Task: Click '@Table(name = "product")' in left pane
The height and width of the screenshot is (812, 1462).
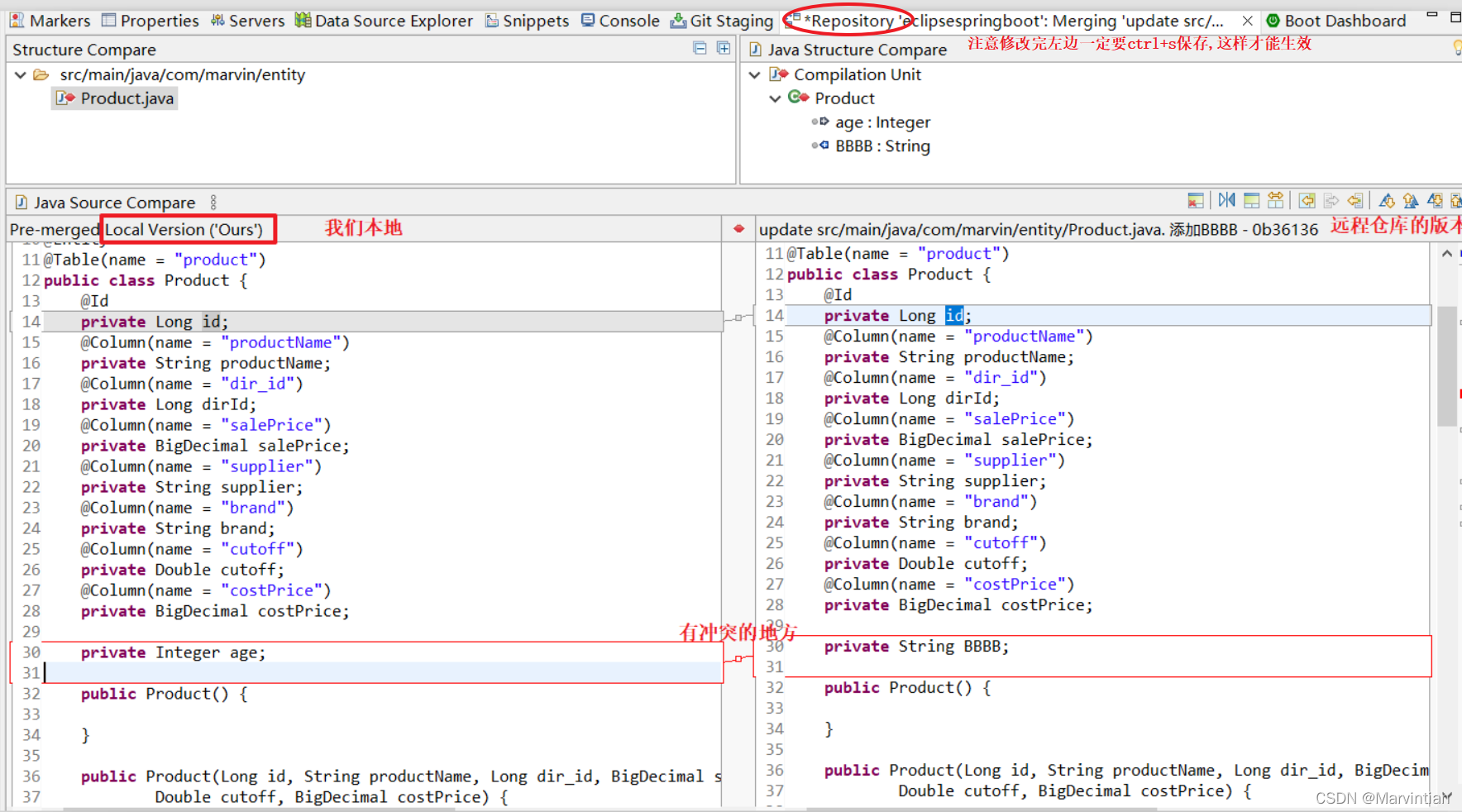Action: [155, 260]
